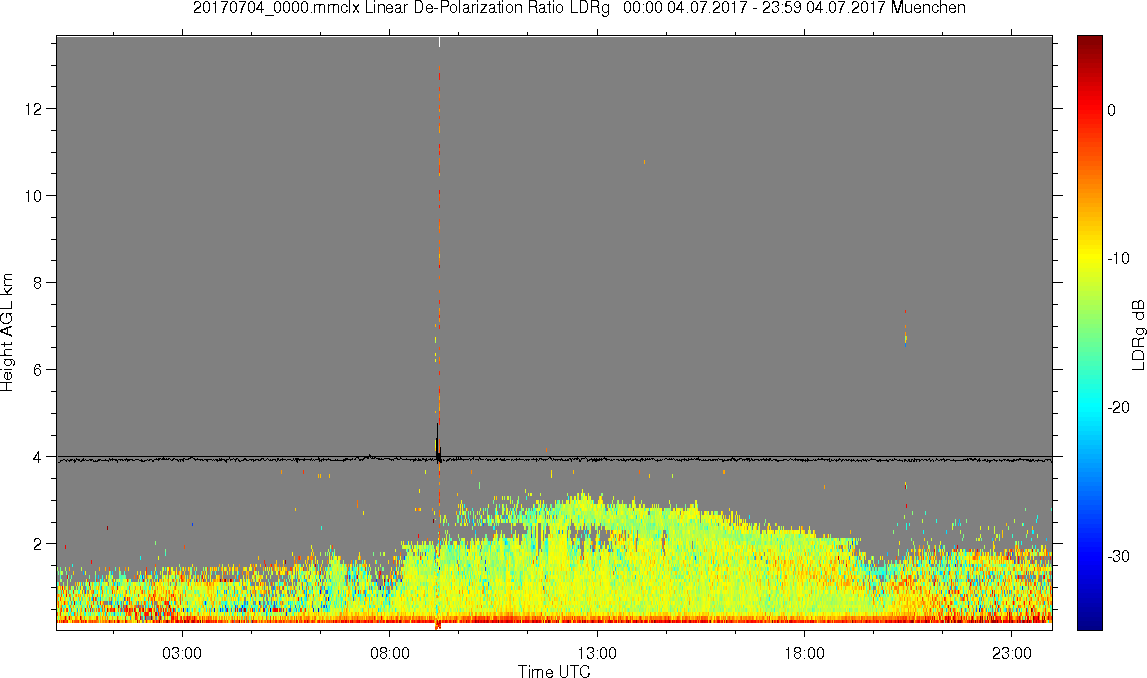Click the colorbar value -10
Viewport: 1147px width, 678px height.
[x=1117, y=259]
